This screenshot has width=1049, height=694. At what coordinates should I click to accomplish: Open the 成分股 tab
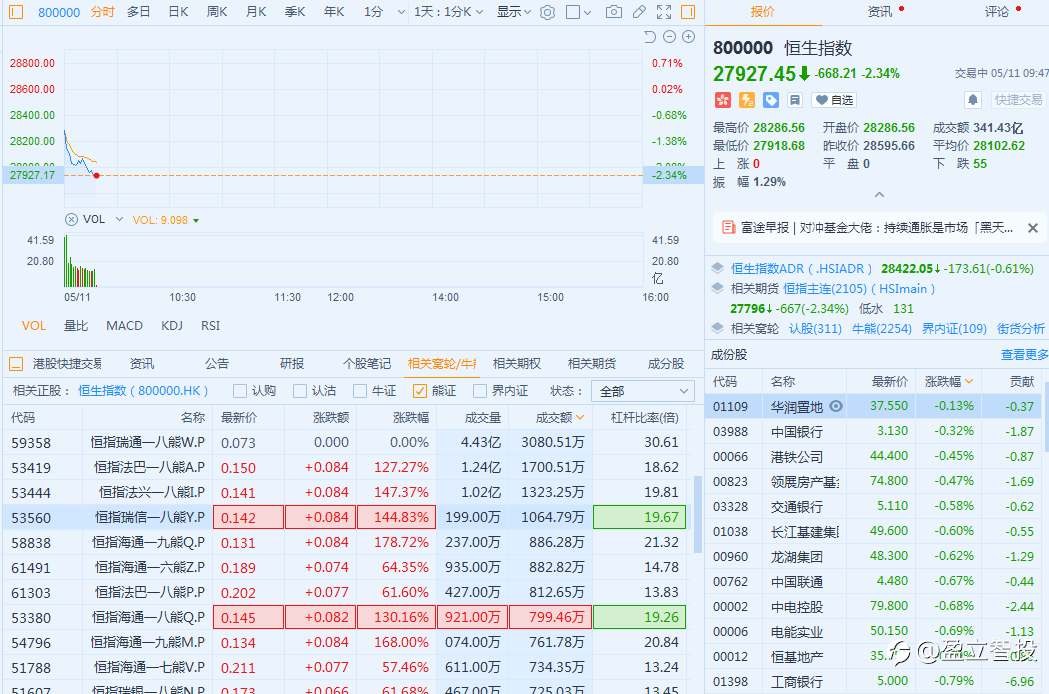click(x=666, y=364)
